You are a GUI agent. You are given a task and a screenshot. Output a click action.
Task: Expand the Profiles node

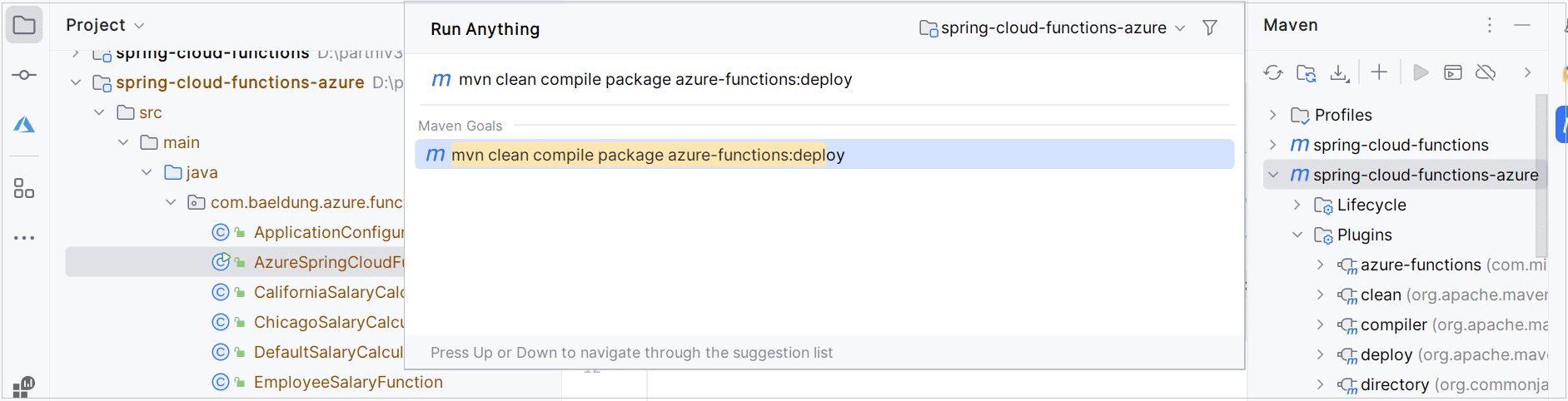(1272, 115)
